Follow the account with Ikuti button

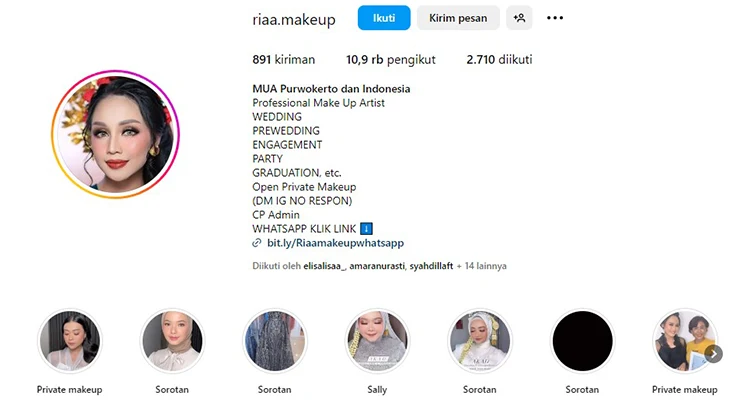(x=384, y=18)
